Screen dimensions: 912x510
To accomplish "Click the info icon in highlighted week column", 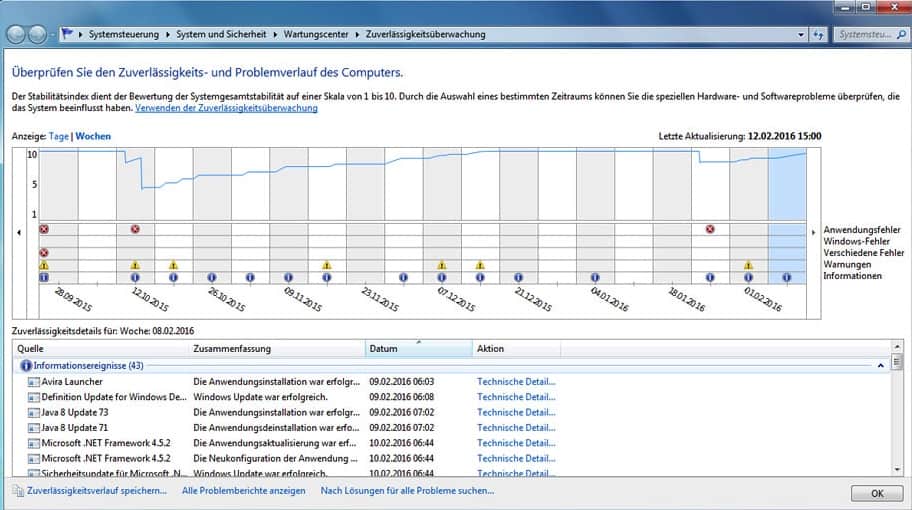I will (786, 277).
